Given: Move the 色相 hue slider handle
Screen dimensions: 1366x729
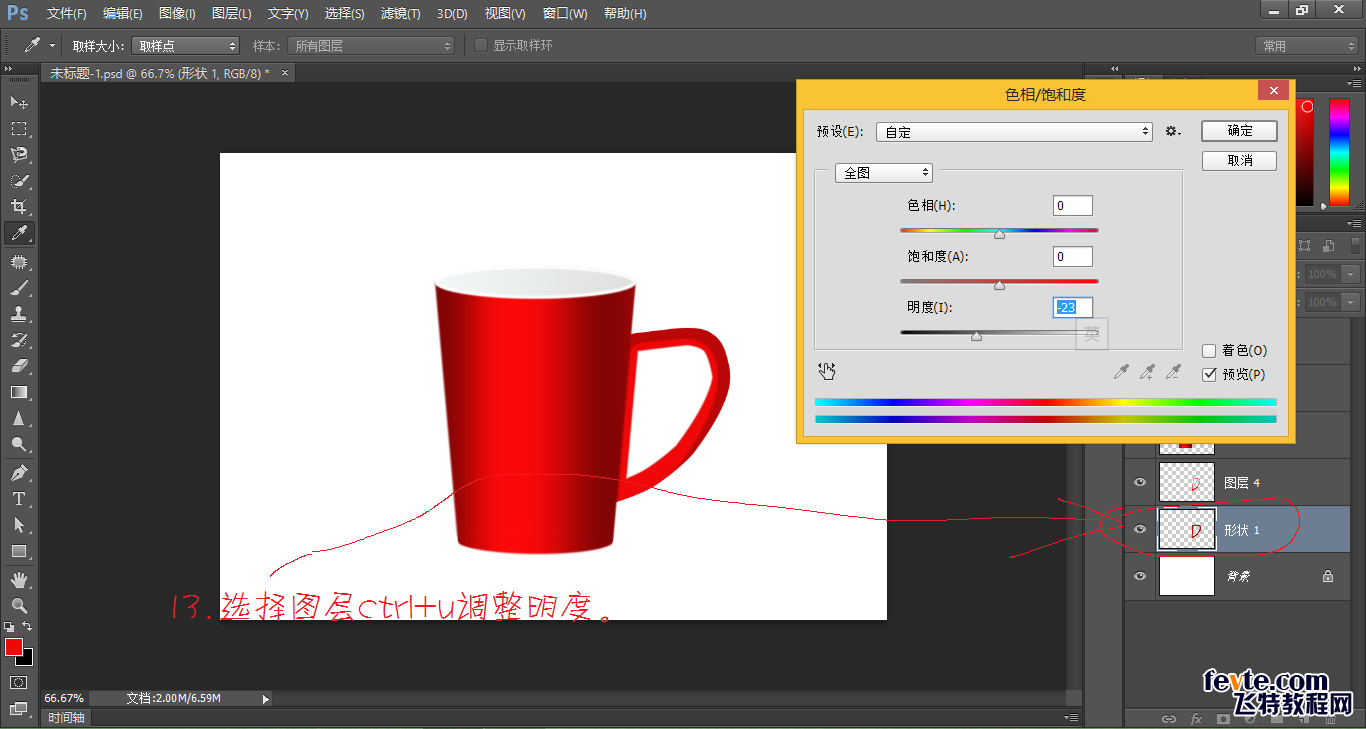Looking at the screenshot, I should 999,234.
